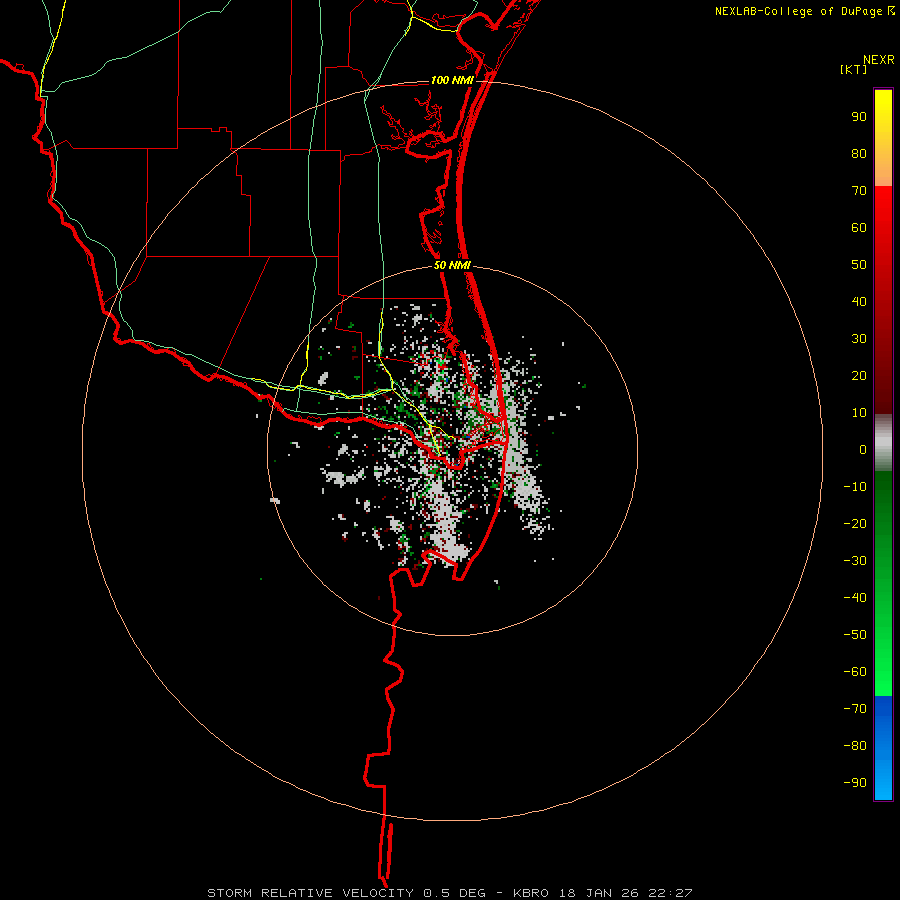Click the -20 value on the velocity scale
900x900 pixels.
pyautogui.click(x=855, y=524)
